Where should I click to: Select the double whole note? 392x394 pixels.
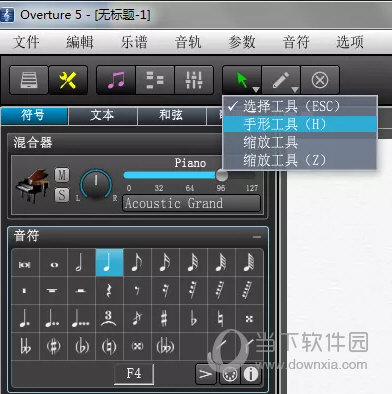click(25, 264)
